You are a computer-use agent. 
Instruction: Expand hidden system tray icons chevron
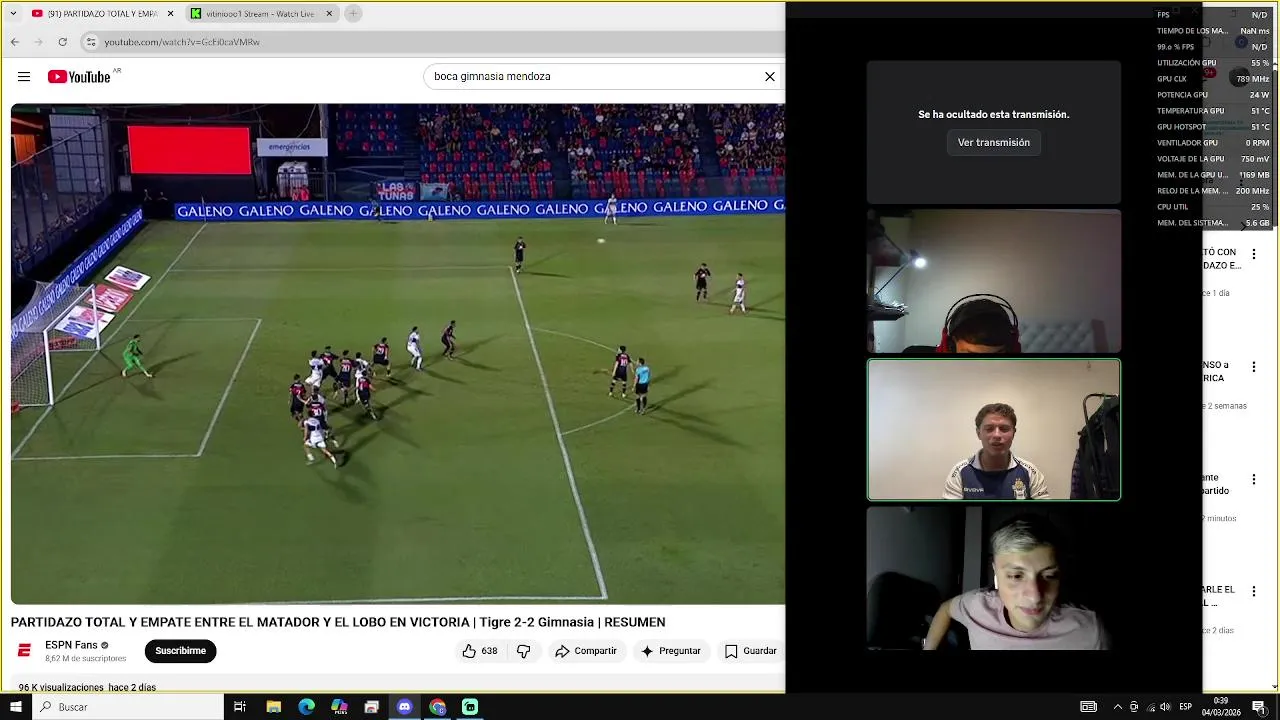tap(1117, 707)
